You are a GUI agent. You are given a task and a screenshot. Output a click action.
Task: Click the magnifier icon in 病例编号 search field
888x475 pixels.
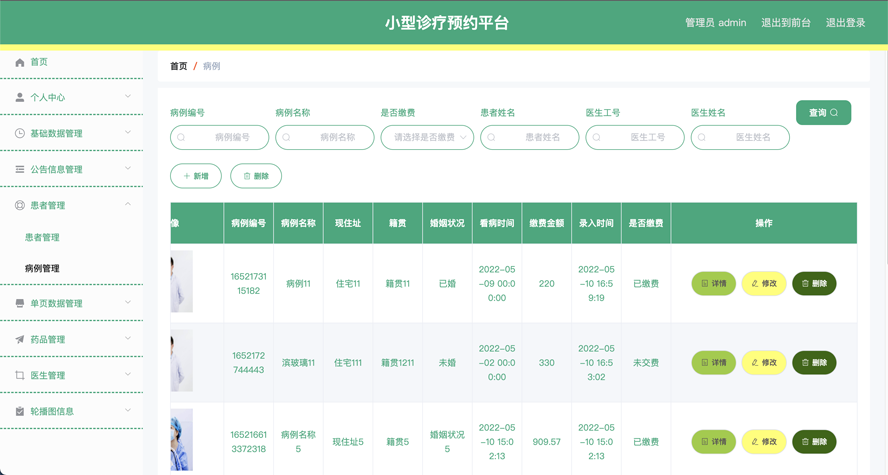[x=181, y=138]
